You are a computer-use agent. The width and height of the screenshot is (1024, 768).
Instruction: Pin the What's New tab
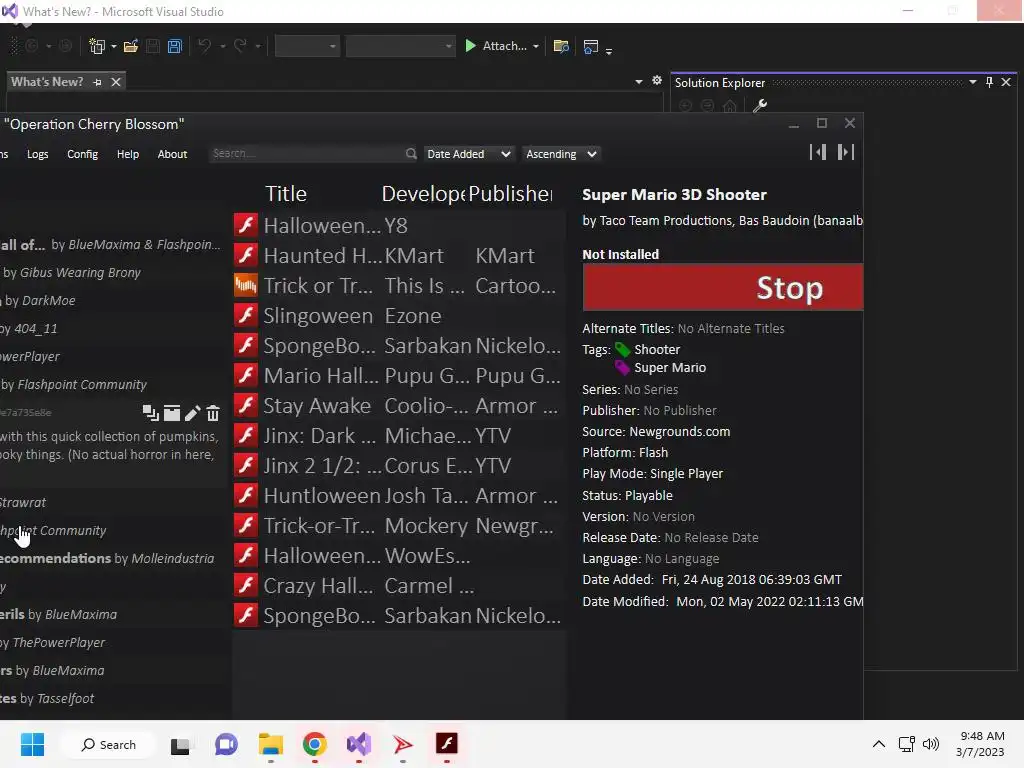pyautogui.click(x=97, y=82)
